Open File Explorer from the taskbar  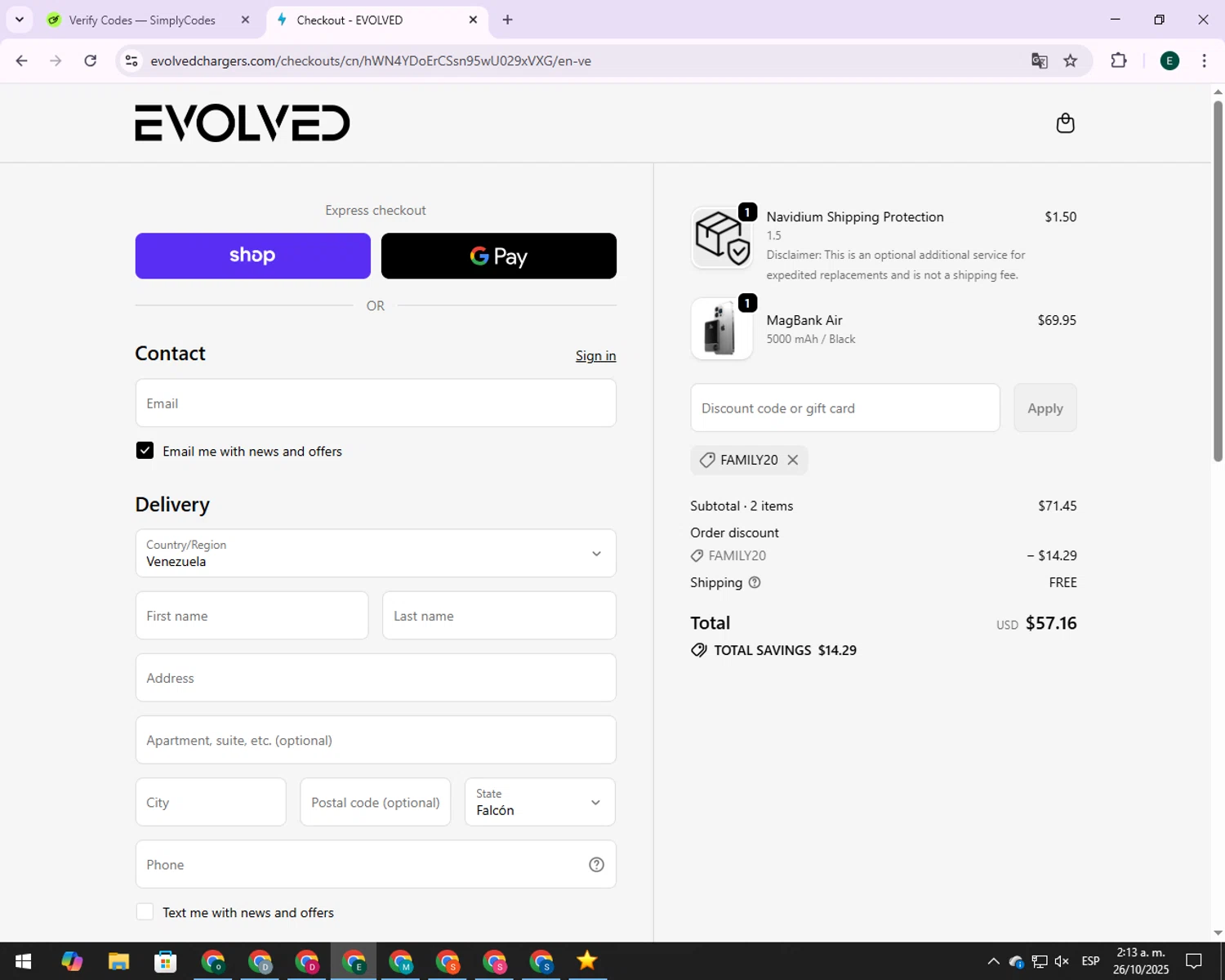click(118, 961)
